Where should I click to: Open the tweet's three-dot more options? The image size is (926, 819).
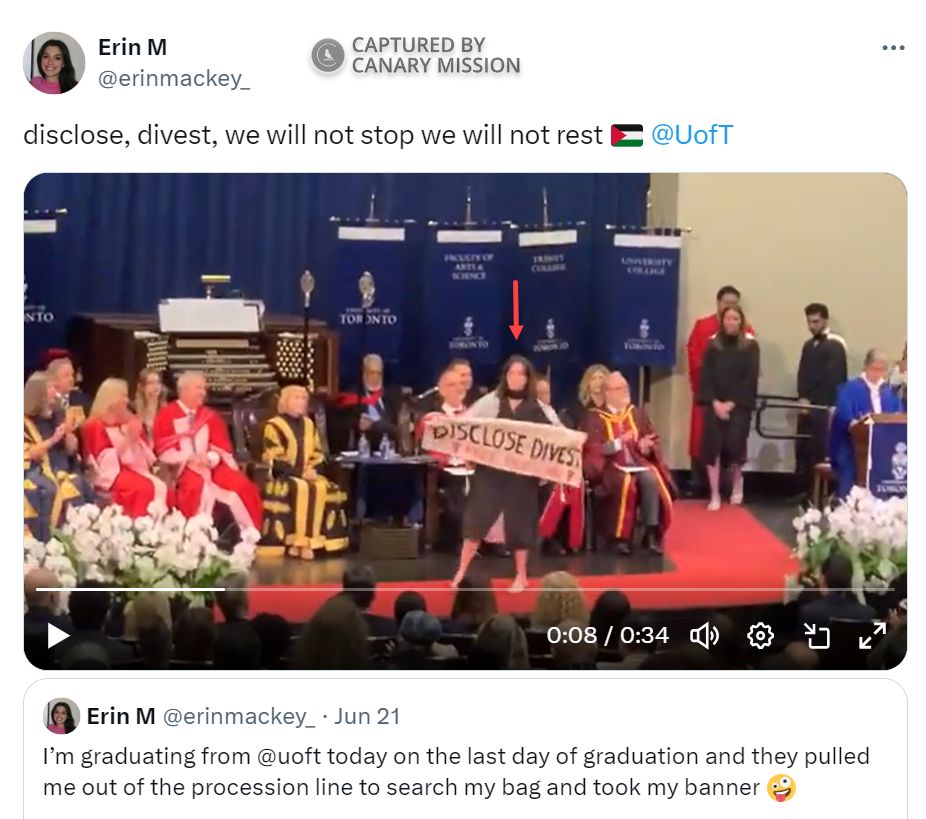pyautogui.click(x=893, y=48)
